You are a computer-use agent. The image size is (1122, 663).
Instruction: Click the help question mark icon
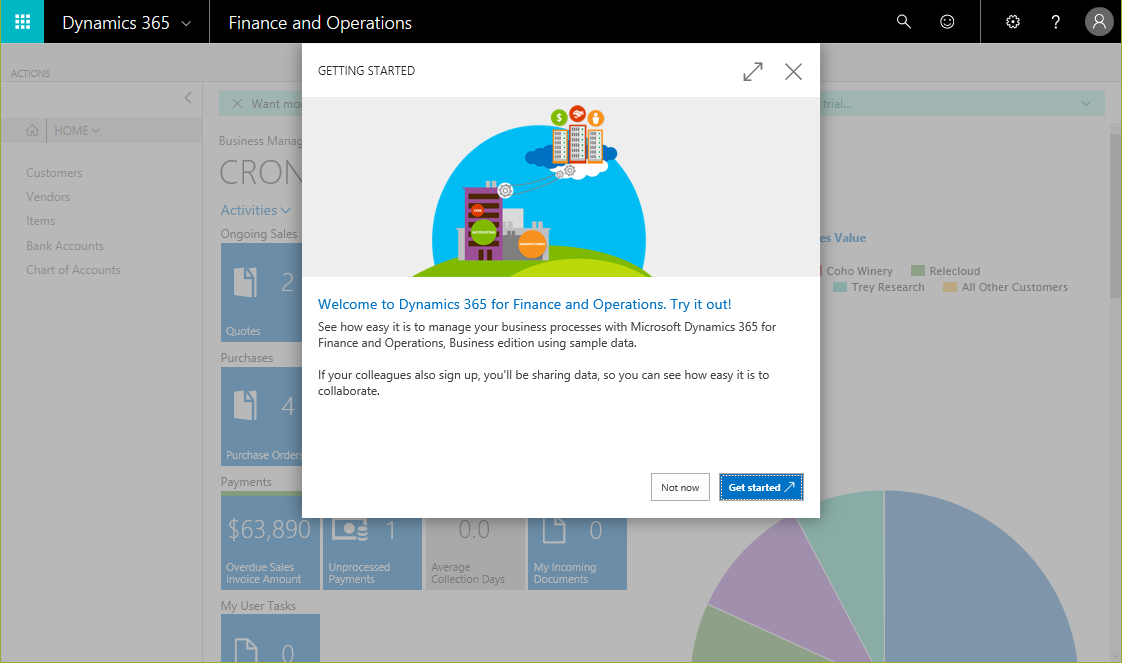(1055, 21)
